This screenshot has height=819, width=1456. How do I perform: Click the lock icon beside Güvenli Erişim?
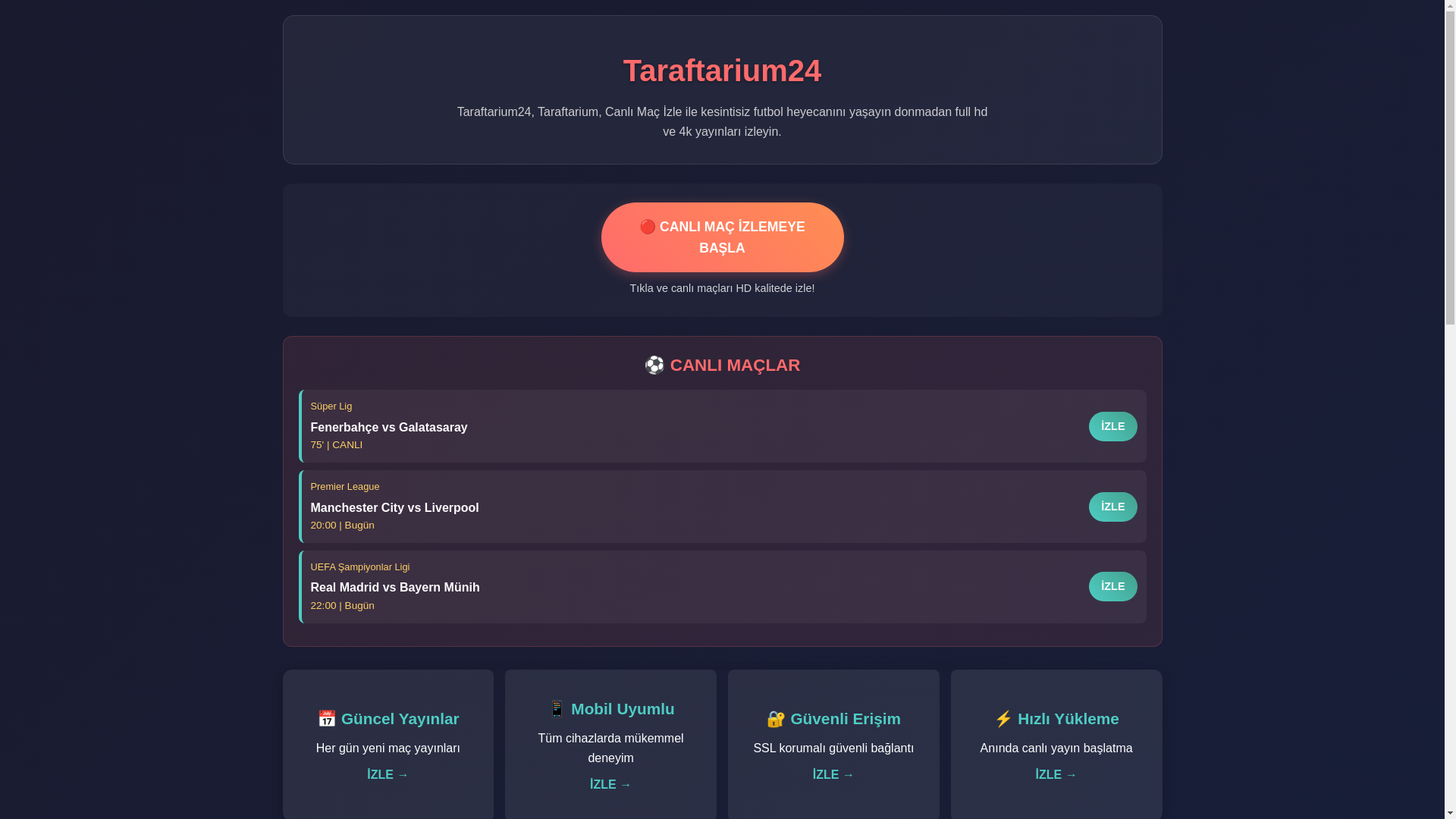[776, 718]
